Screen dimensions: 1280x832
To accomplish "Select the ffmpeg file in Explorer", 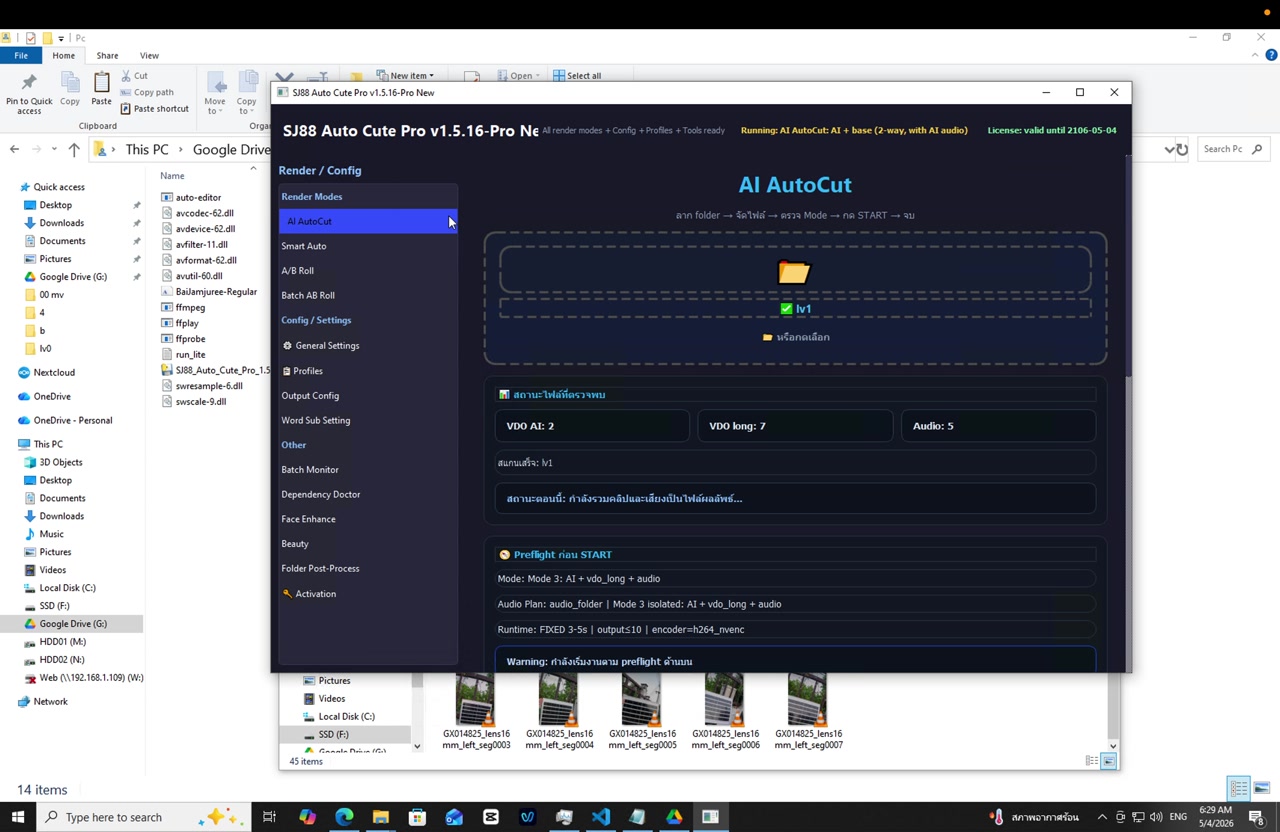I will tap(190, 308).
